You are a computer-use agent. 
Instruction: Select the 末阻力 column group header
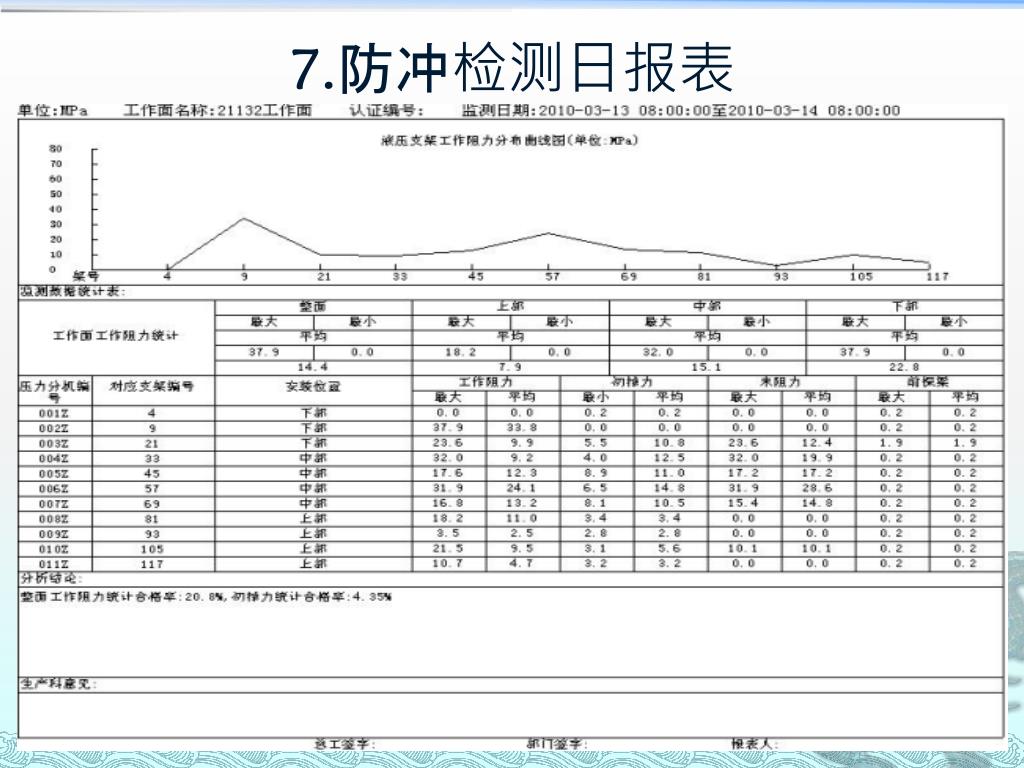780,382
